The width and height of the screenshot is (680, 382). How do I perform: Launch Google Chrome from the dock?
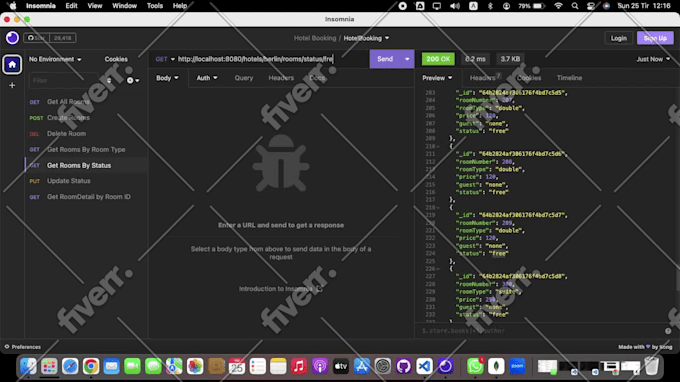point(91,366)
